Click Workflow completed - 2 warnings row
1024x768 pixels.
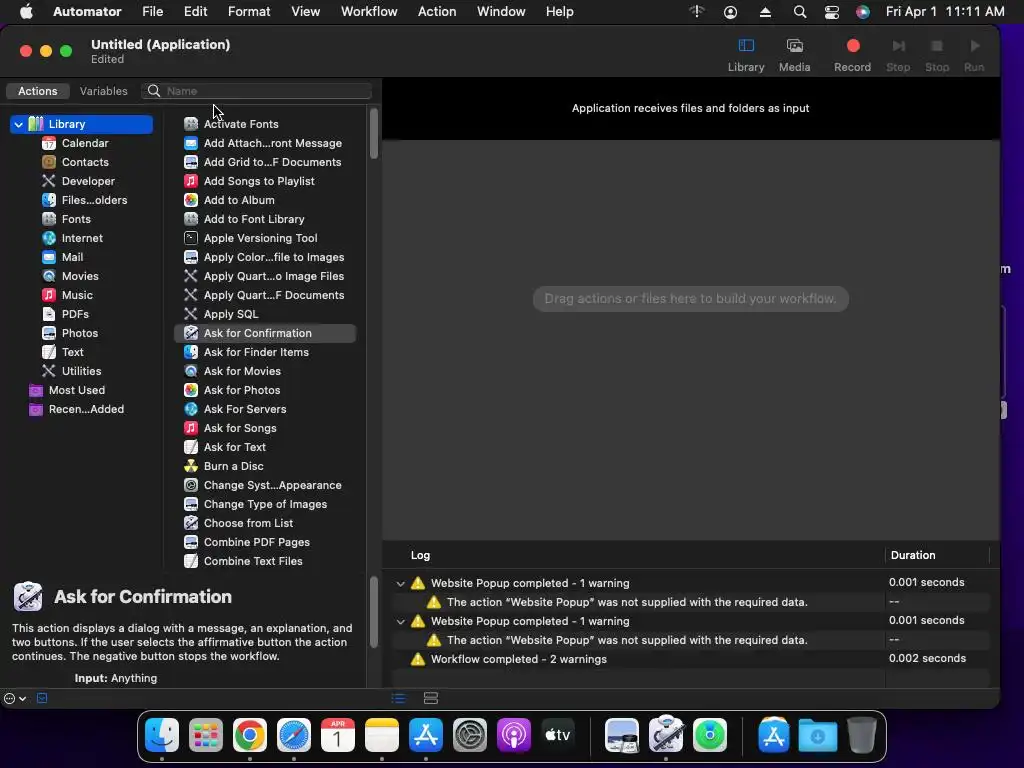[x=691, y=659]
